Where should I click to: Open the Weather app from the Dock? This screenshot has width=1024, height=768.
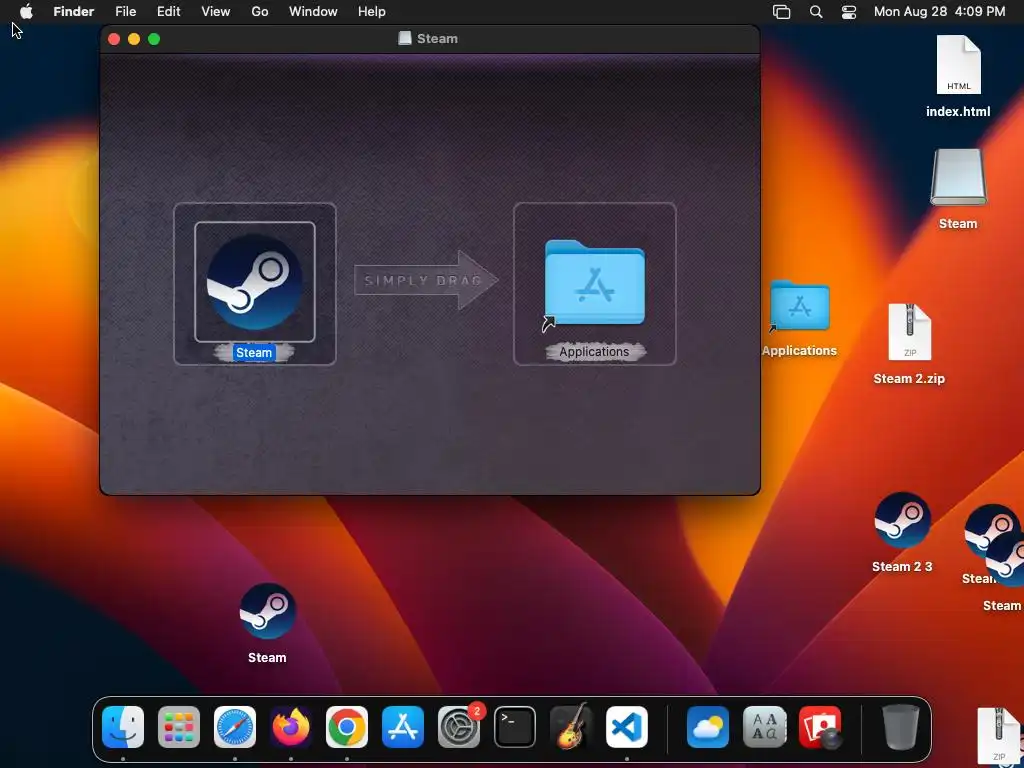click(x=708, y=726)
